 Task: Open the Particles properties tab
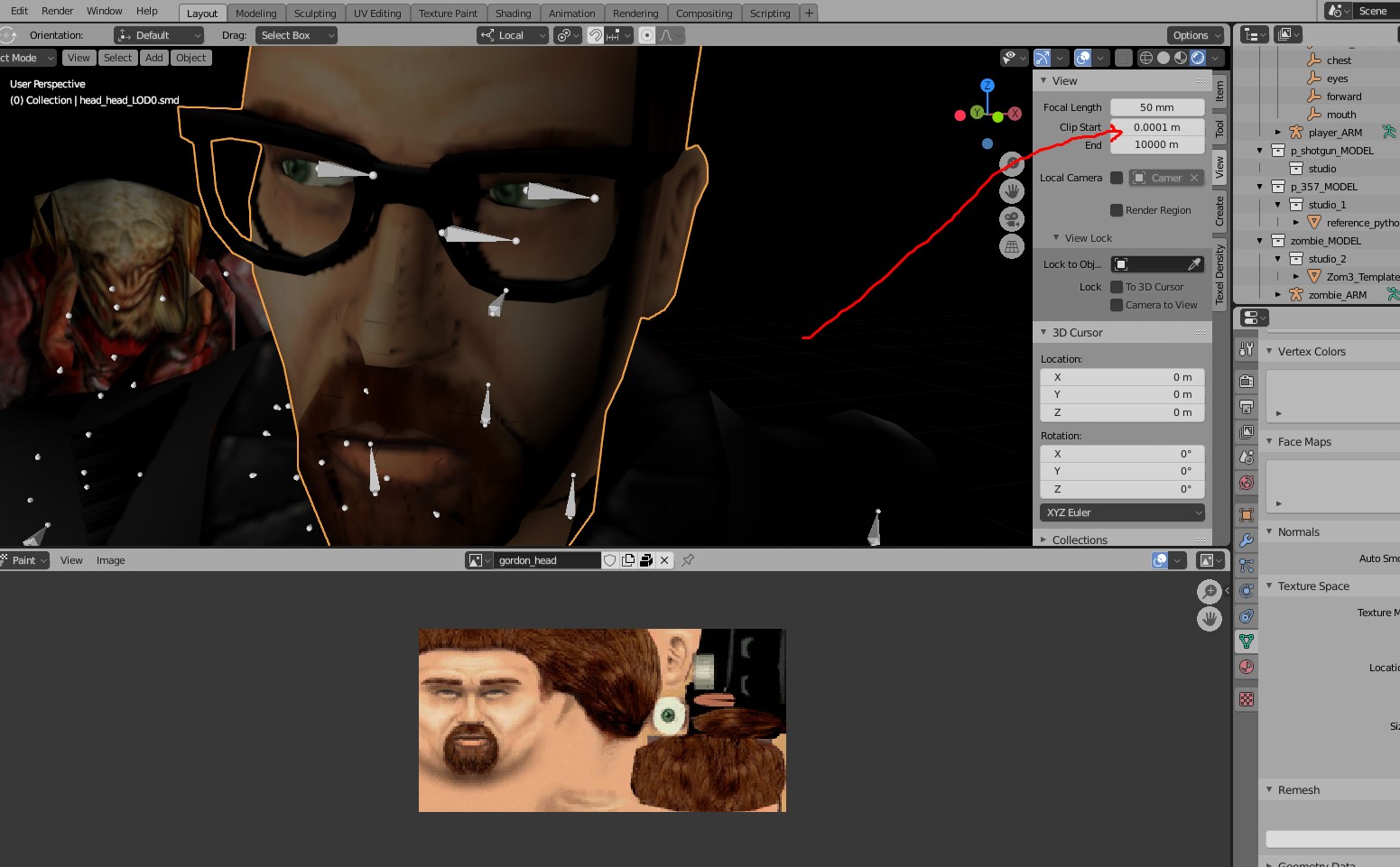point(1247,566)
